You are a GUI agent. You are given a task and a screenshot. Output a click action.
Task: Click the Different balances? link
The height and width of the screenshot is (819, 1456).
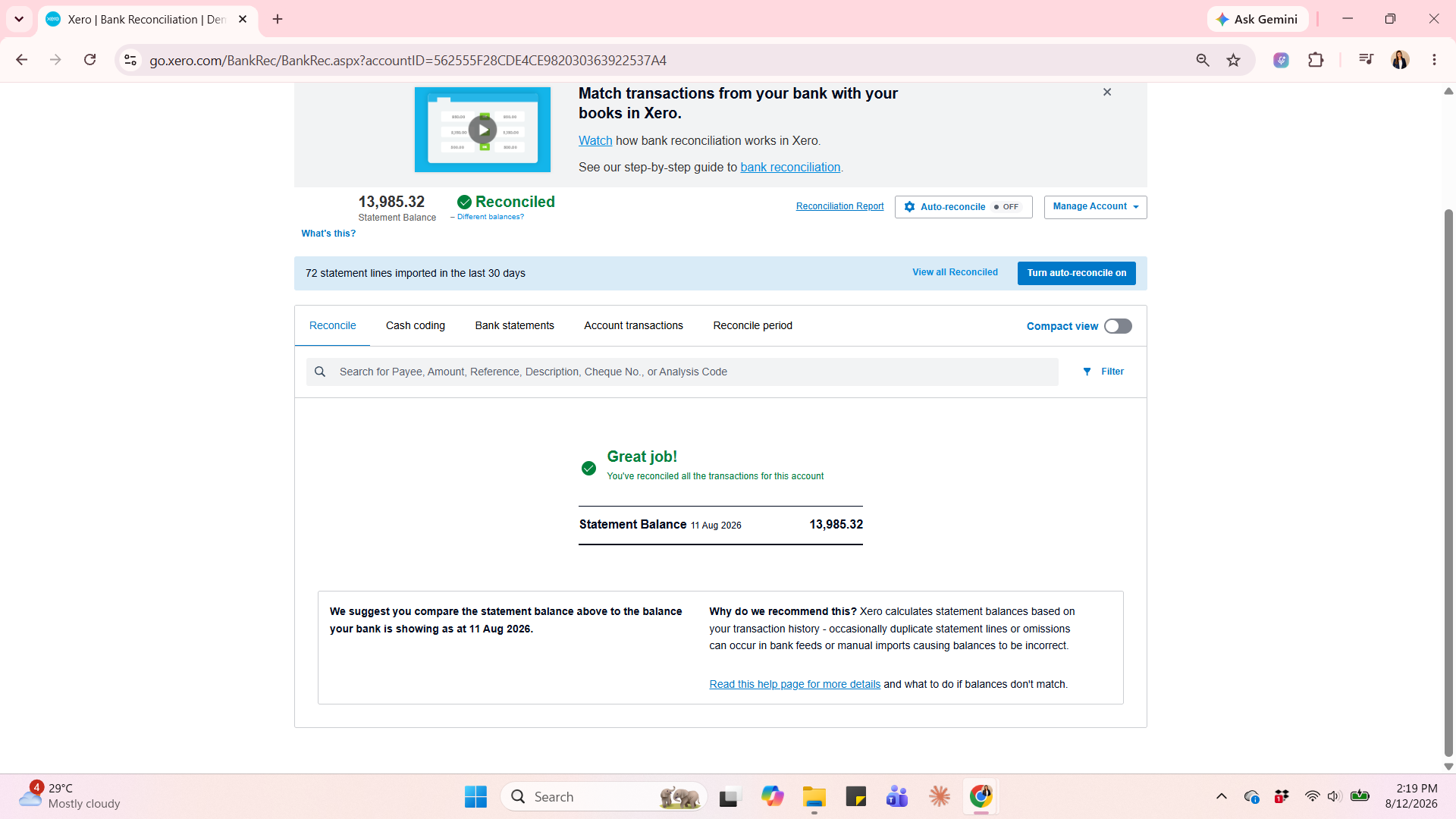tap(490, 217)
